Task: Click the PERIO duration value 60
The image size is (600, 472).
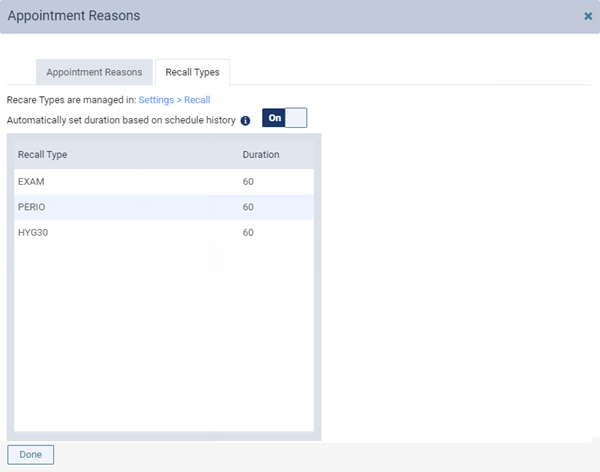Action: pyautogui.click(x=248, y=207)
